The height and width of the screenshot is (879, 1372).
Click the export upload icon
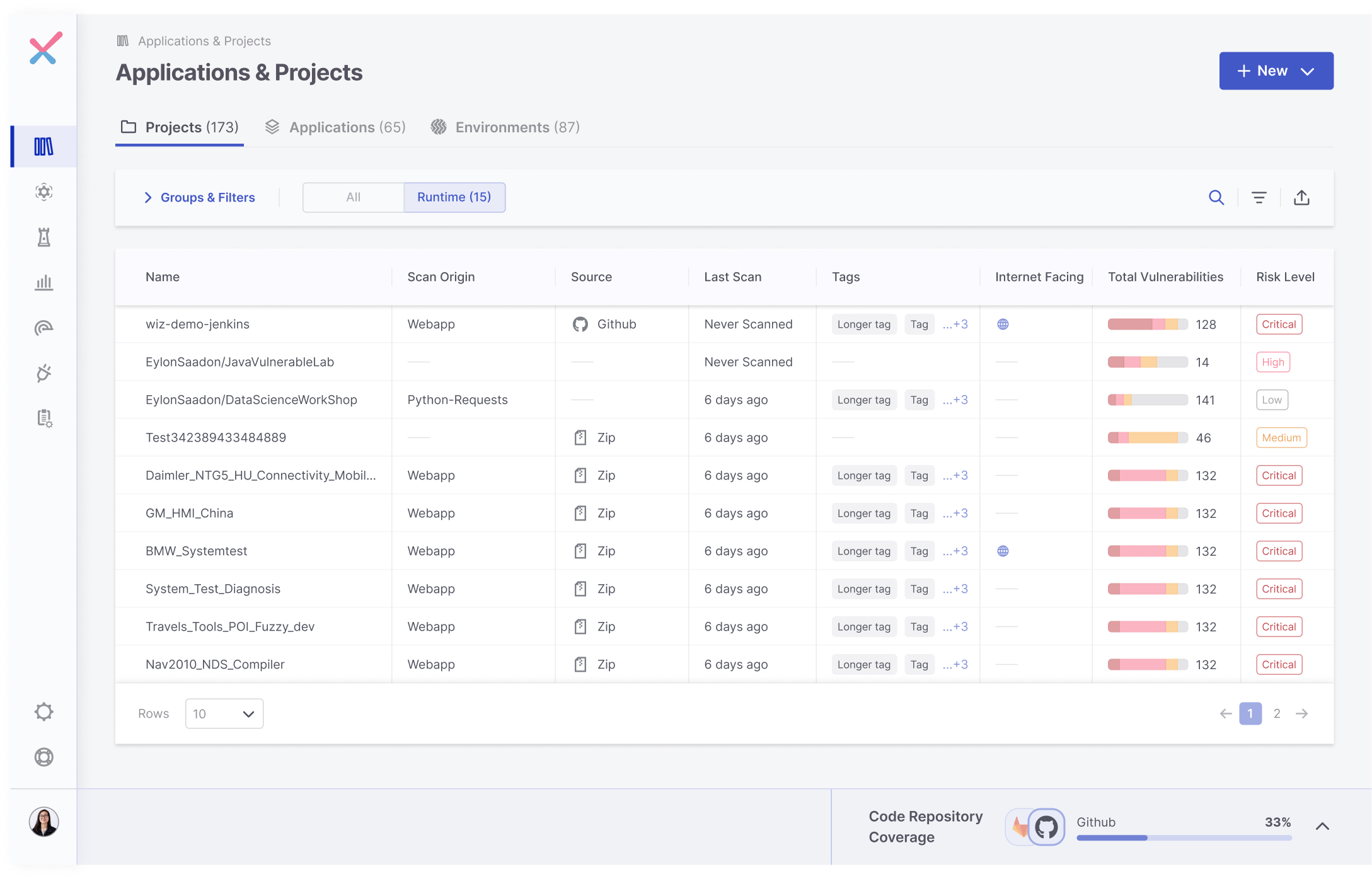1301,198
